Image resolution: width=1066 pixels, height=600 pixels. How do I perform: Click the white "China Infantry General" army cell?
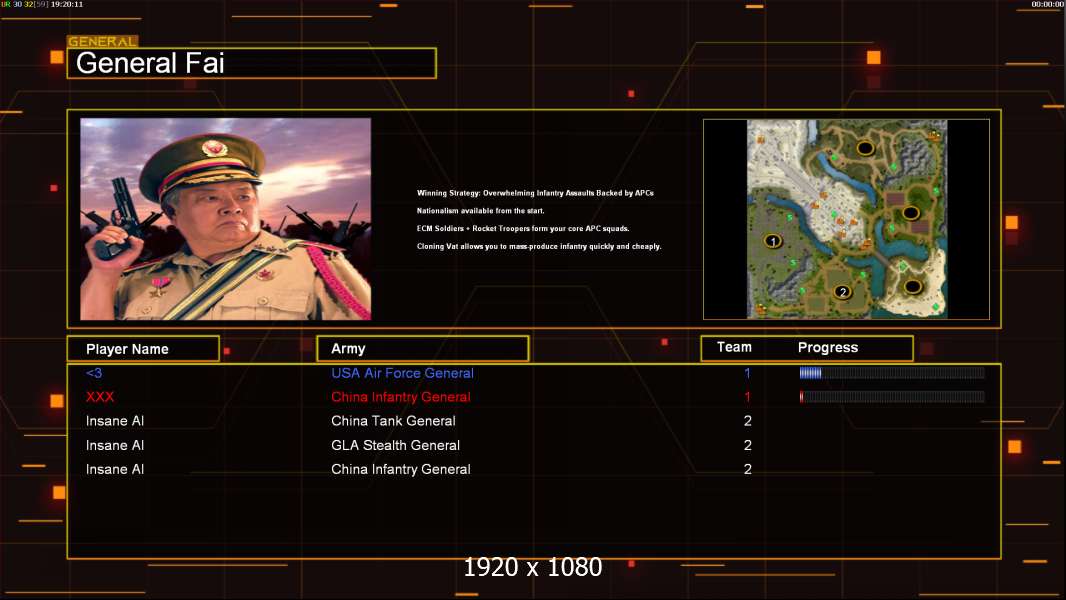[401, 469]
